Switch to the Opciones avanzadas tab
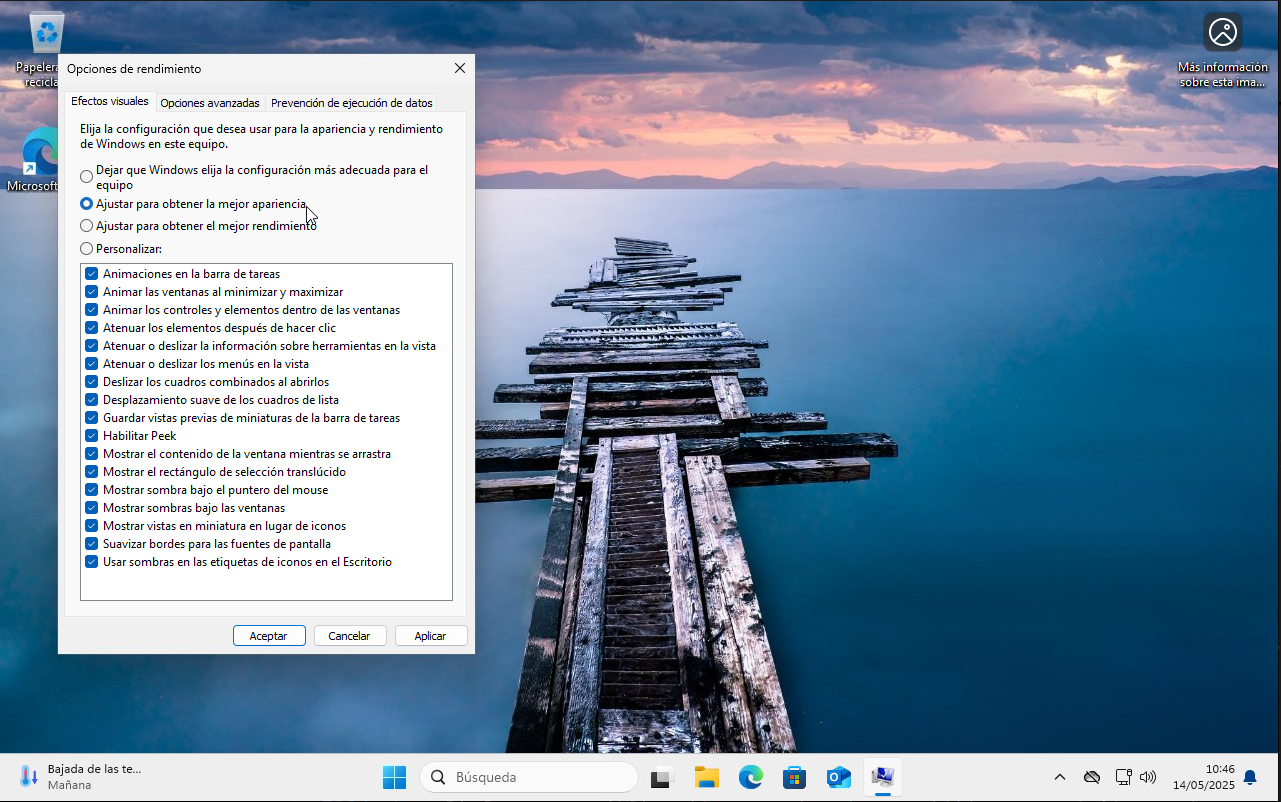Image resolution: width=1281 pixels, height=802 pixels. 210,103
